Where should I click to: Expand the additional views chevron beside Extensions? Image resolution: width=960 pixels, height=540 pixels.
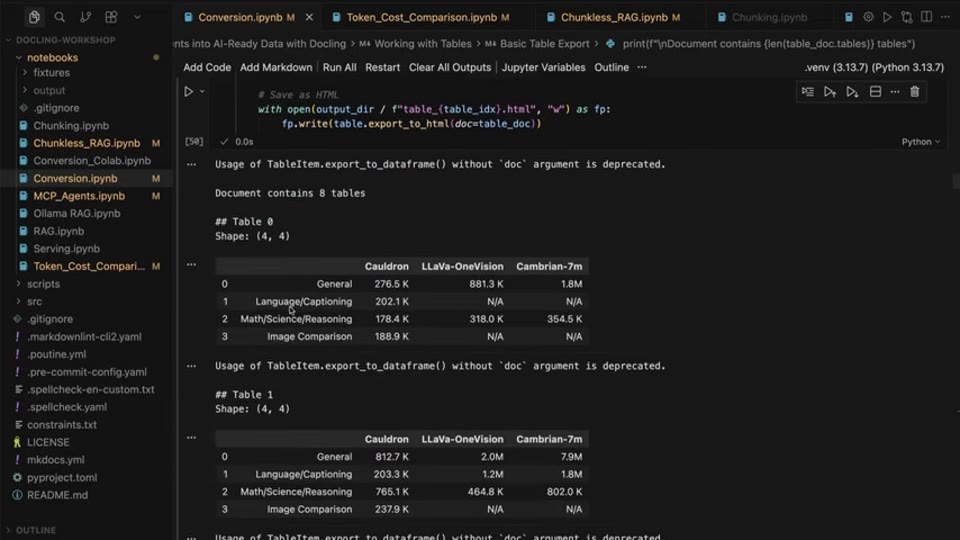pyautogui.click(x=137, y=17)
